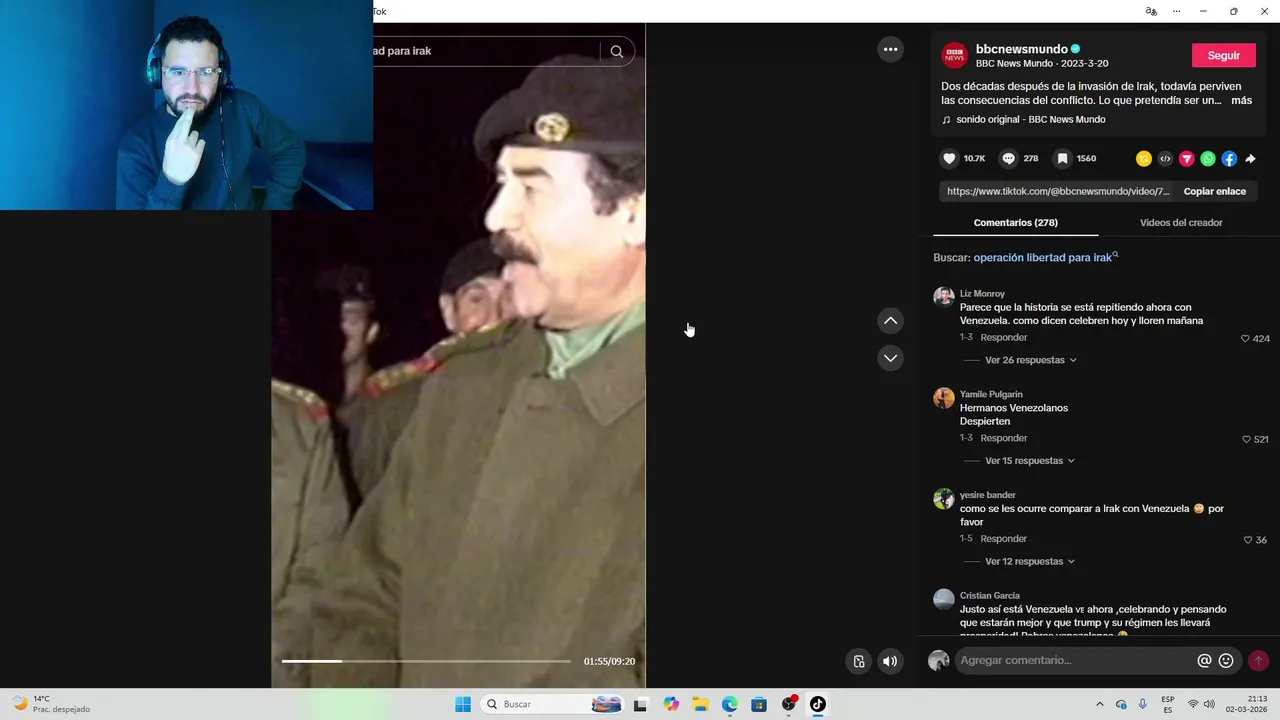The width and height of the screenshot is (1280, 720).
Task: Open the Cristian Garcia commenter name
Action: click(x=990, y=596)
